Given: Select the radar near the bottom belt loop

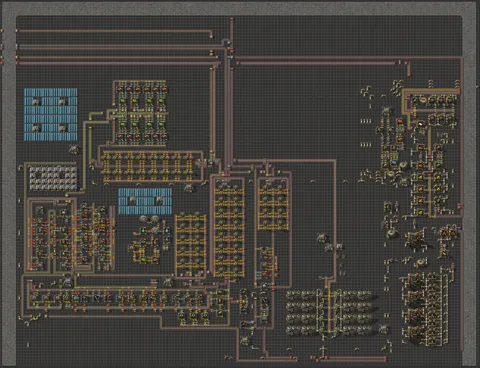Looking at the screenshot, I should (x=246, y=340).
